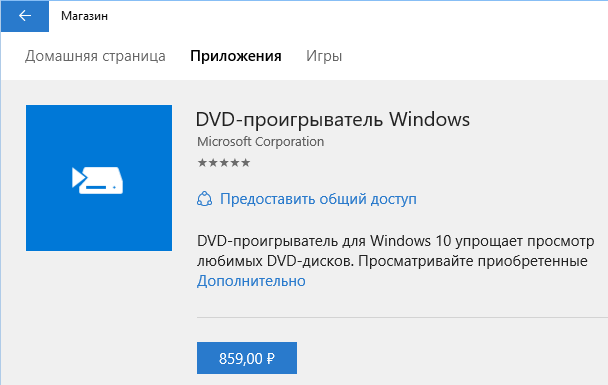This screenshot has width=608, height=385.
Task: Buy the app for 859,00 ₽
Action: point(247,358)
